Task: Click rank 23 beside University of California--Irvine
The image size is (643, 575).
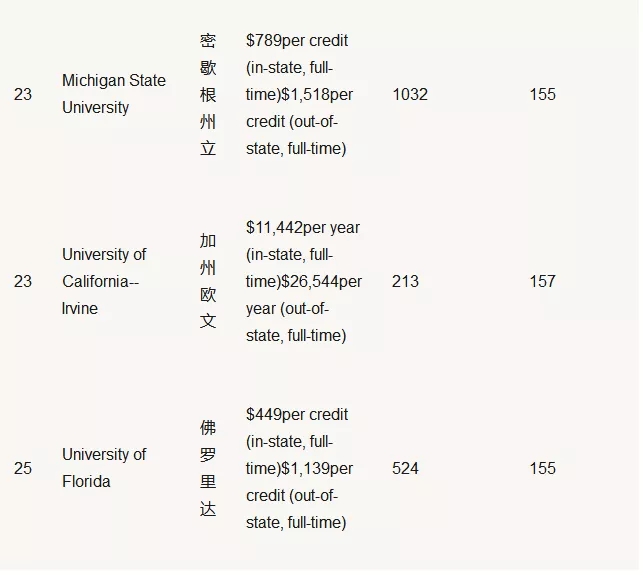Action: point(23,281)
